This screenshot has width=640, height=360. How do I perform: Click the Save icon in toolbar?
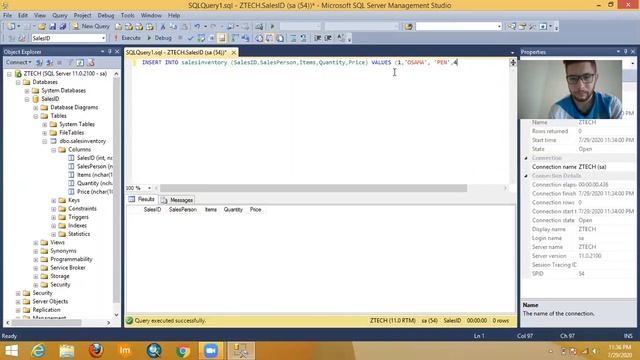tap(53, 27)
